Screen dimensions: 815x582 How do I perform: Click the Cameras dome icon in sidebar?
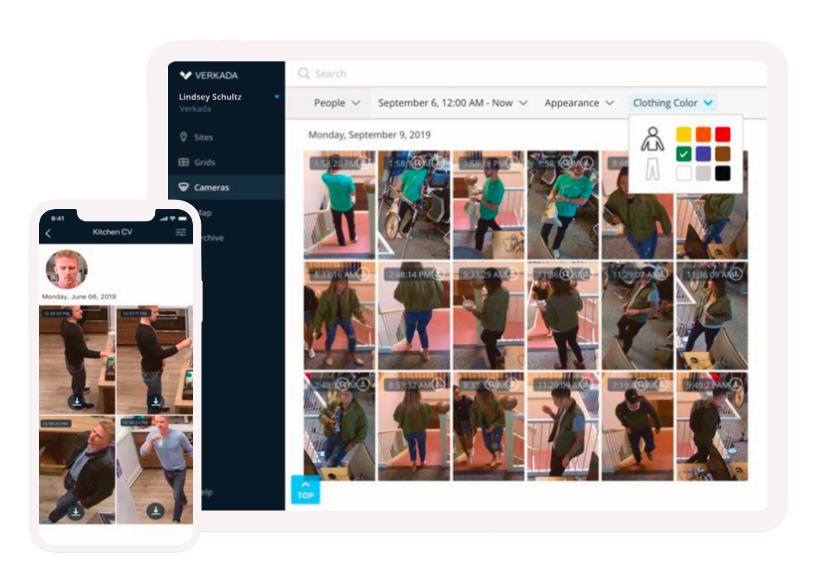pyautogui.click(x=183, y=187)
